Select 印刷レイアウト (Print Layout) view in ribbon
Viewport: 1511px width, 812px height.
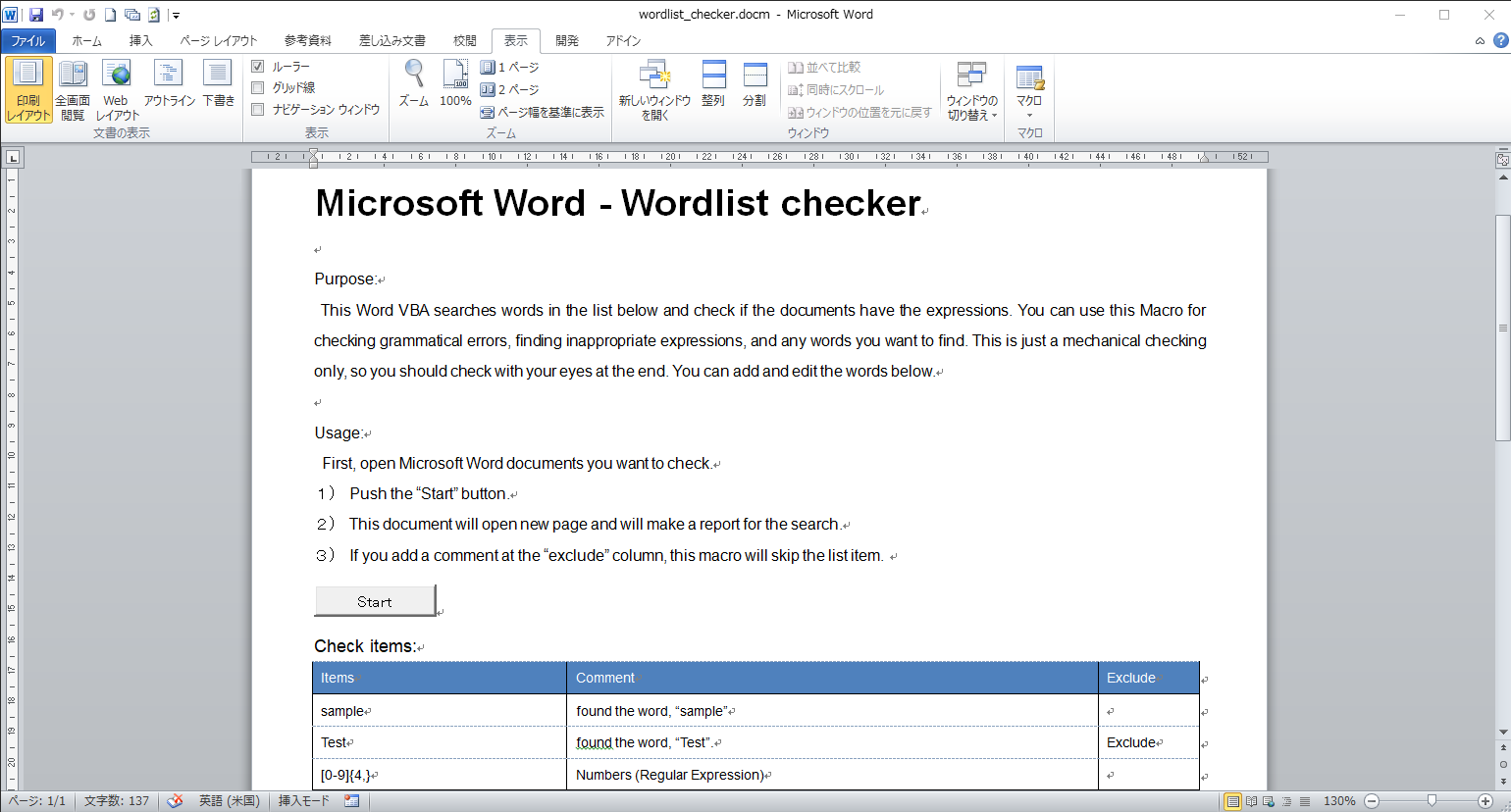pos(28,89)
